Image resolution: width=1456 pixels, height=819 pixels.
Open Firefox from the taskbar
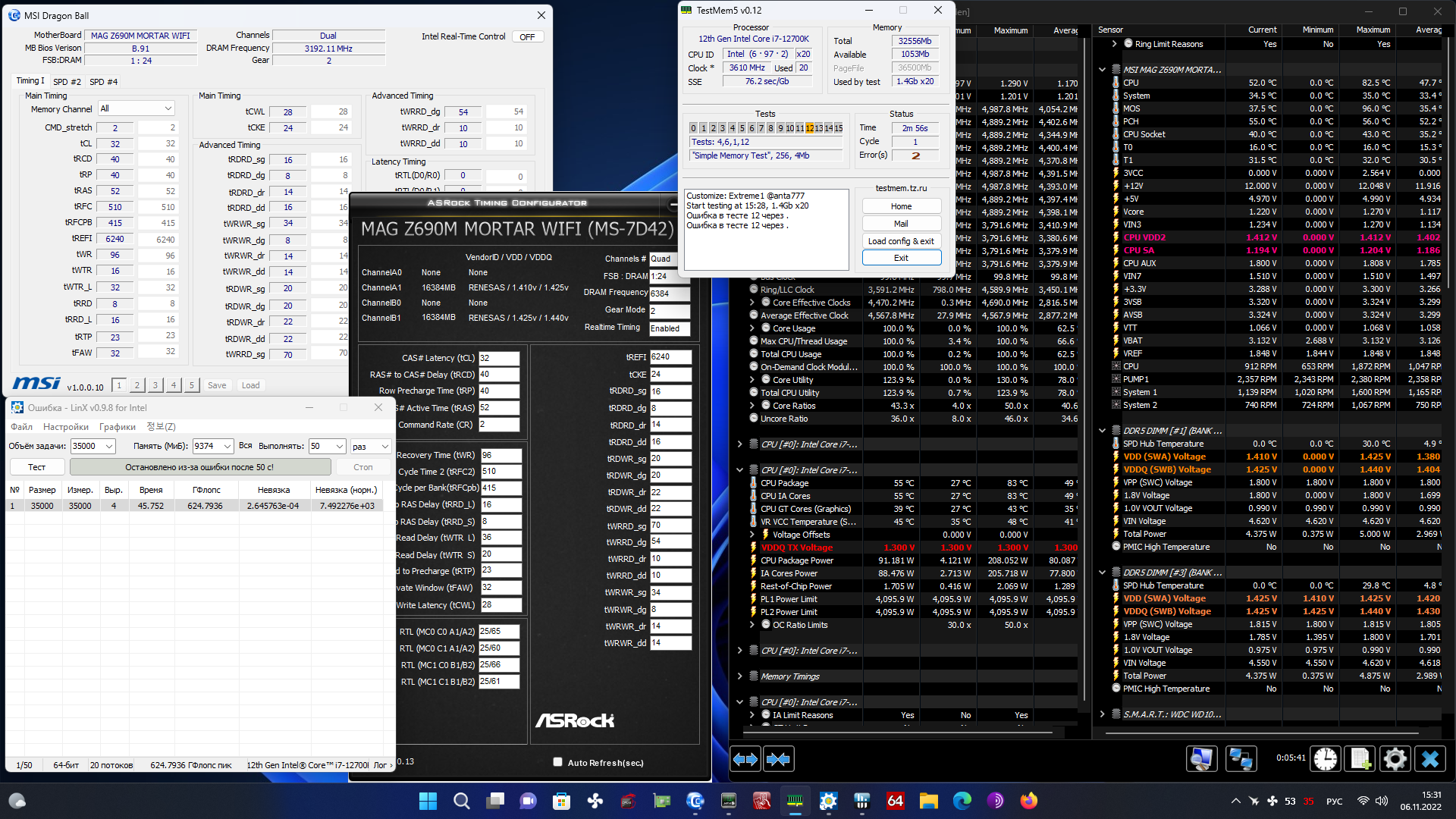pyautogui.click(x=1028, y=801)
